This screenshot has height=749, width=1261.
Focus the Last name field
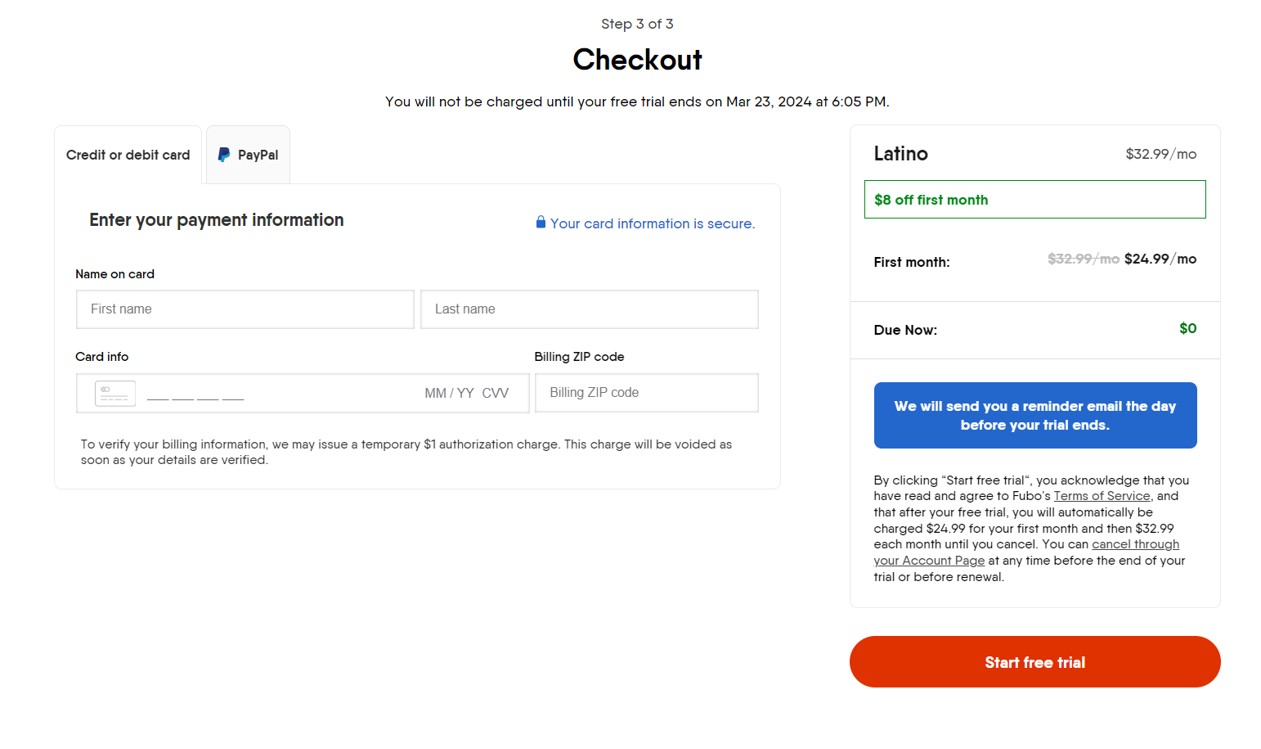(589, 309)
